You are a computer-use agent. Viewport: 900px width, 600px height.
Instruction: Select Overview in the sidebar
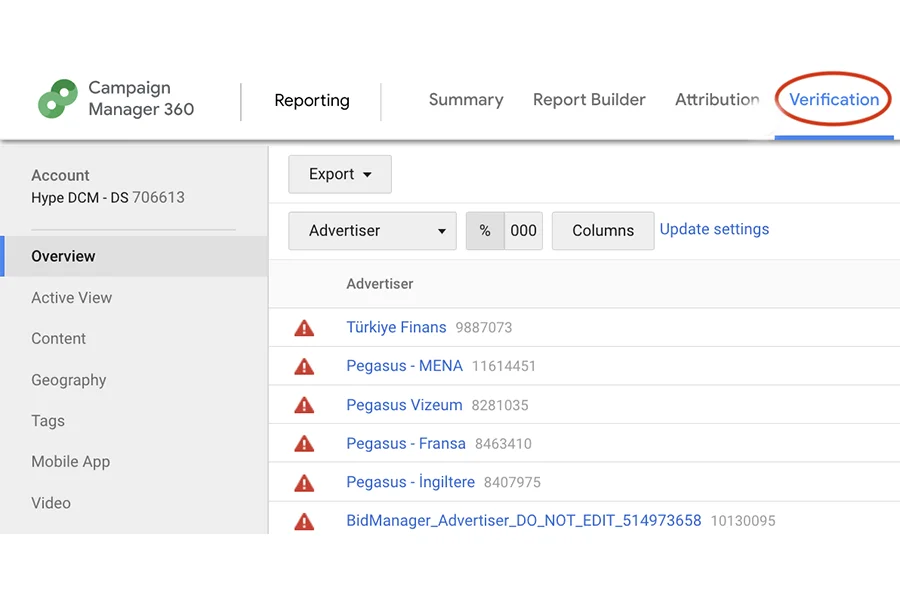[135, 256]
